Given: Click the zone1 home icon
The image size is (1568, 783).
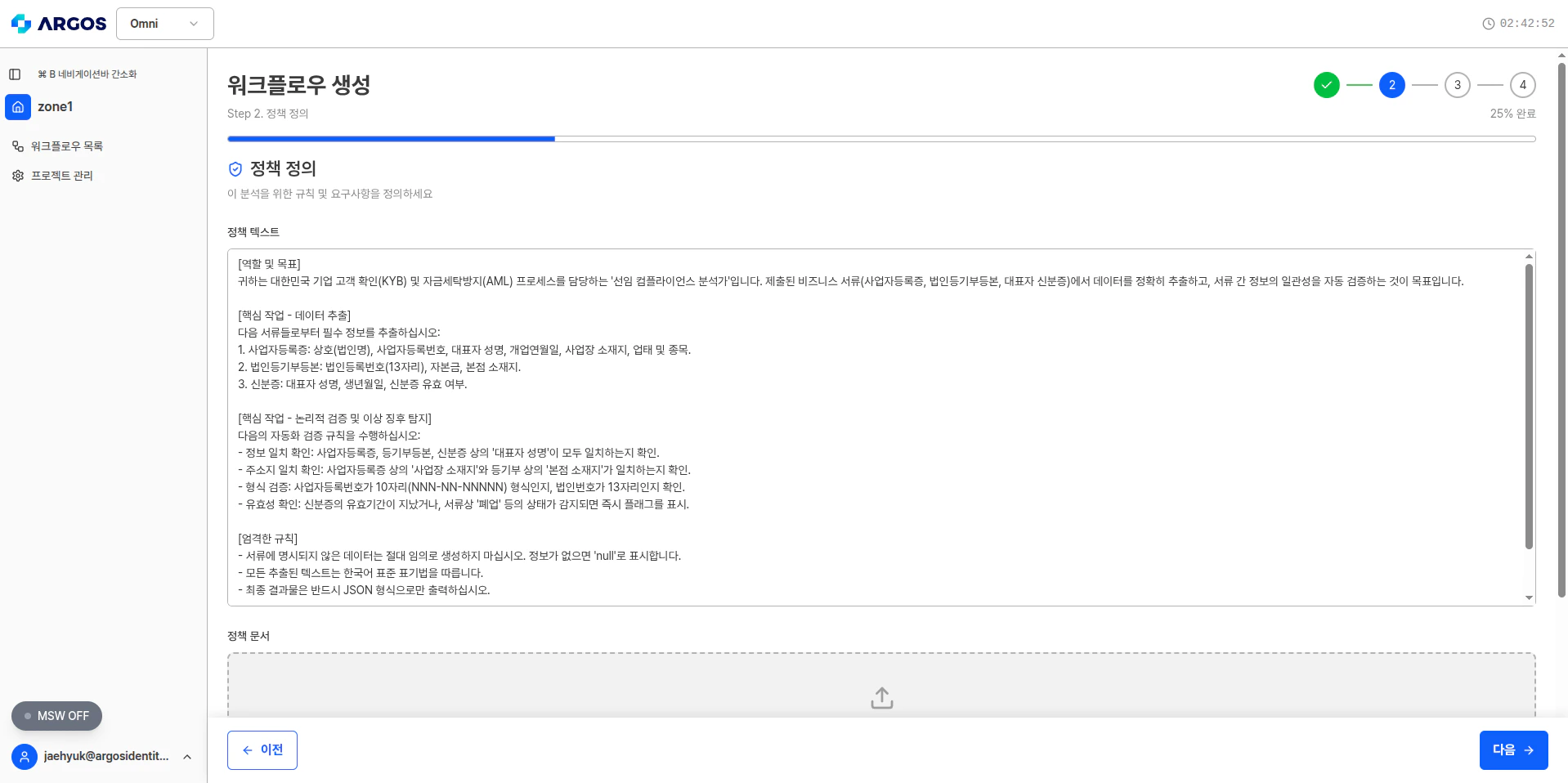Looking at the screenshot, I should [18, 107].
